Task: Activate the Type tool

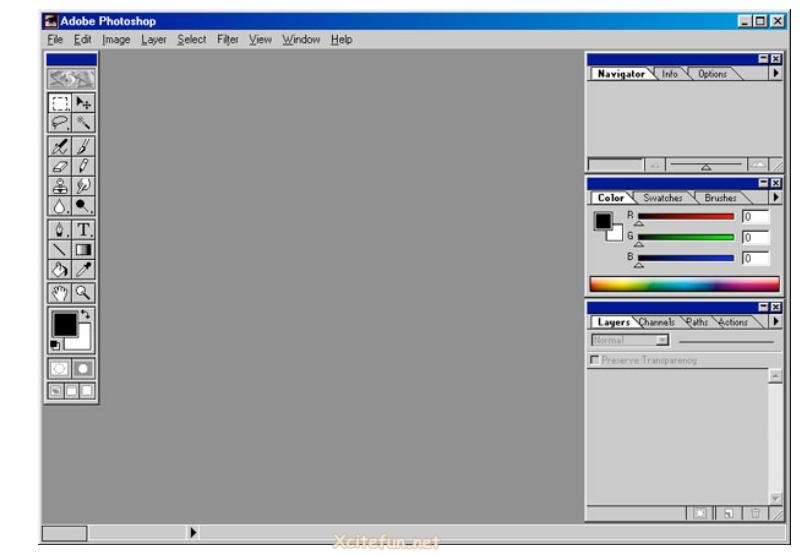Action: click(83, 229)
